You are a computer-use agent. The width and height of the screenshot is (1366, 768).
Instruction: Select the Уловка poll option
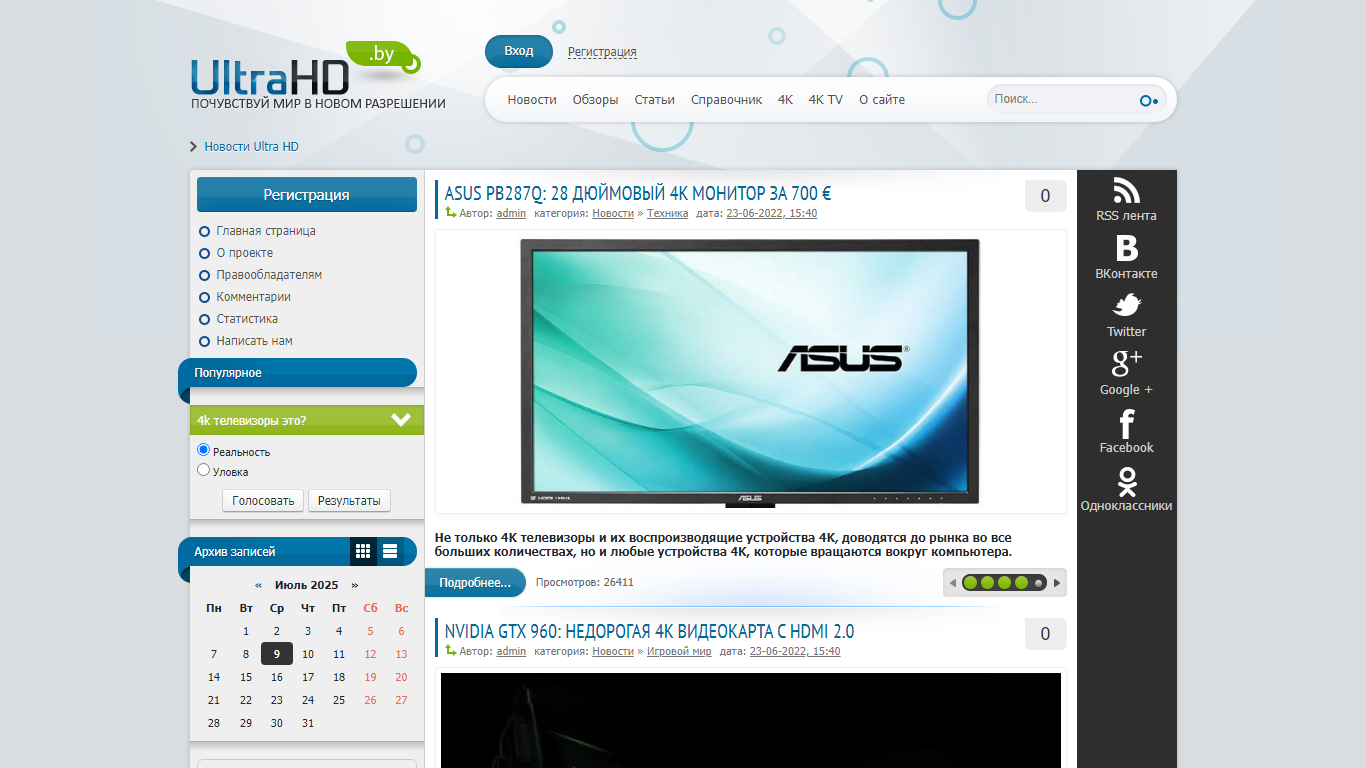point(204,470)
